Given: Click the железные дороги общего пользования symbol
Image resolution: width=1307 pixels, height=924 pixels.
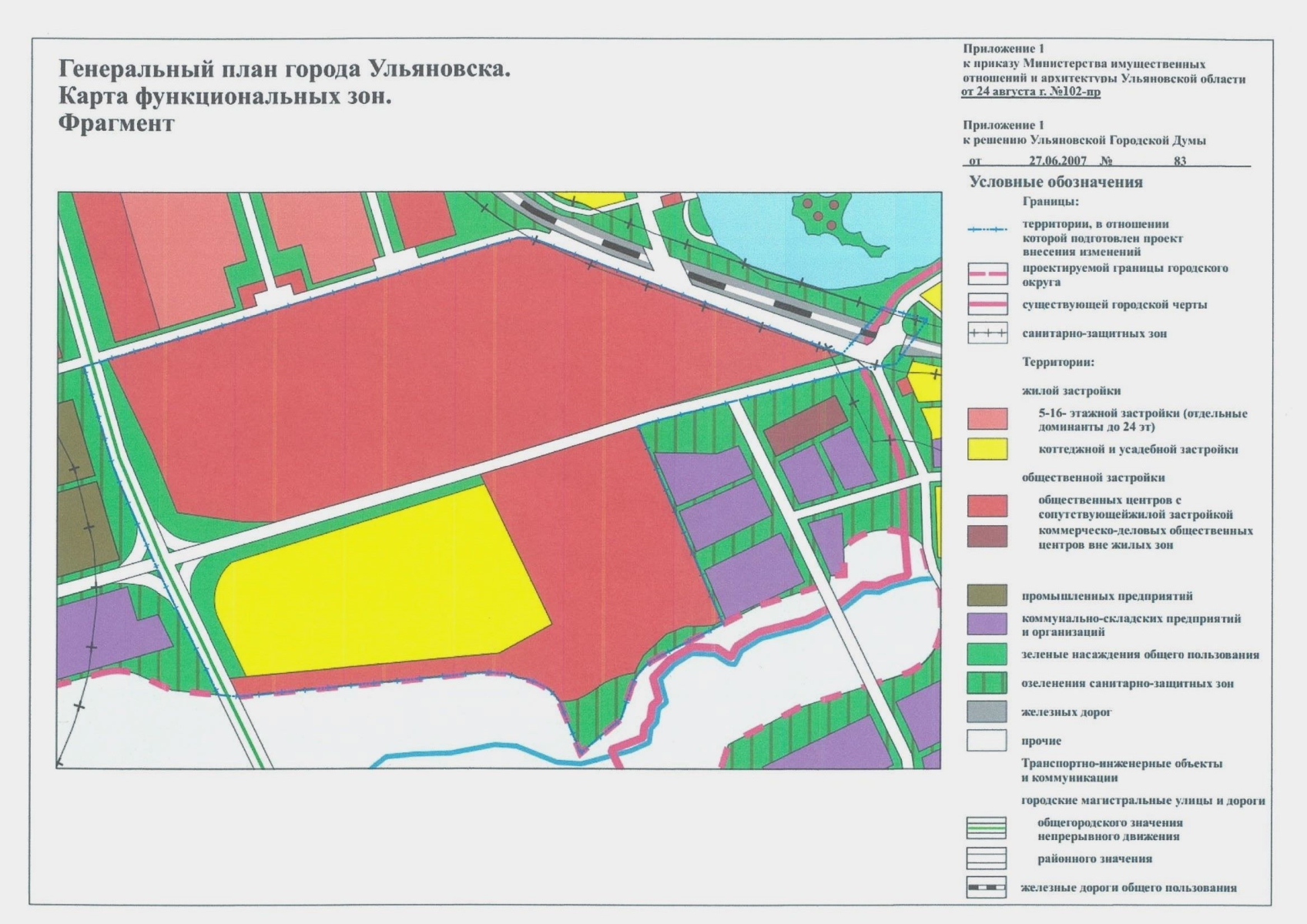Looking at the screenshot, I should 987,888.
